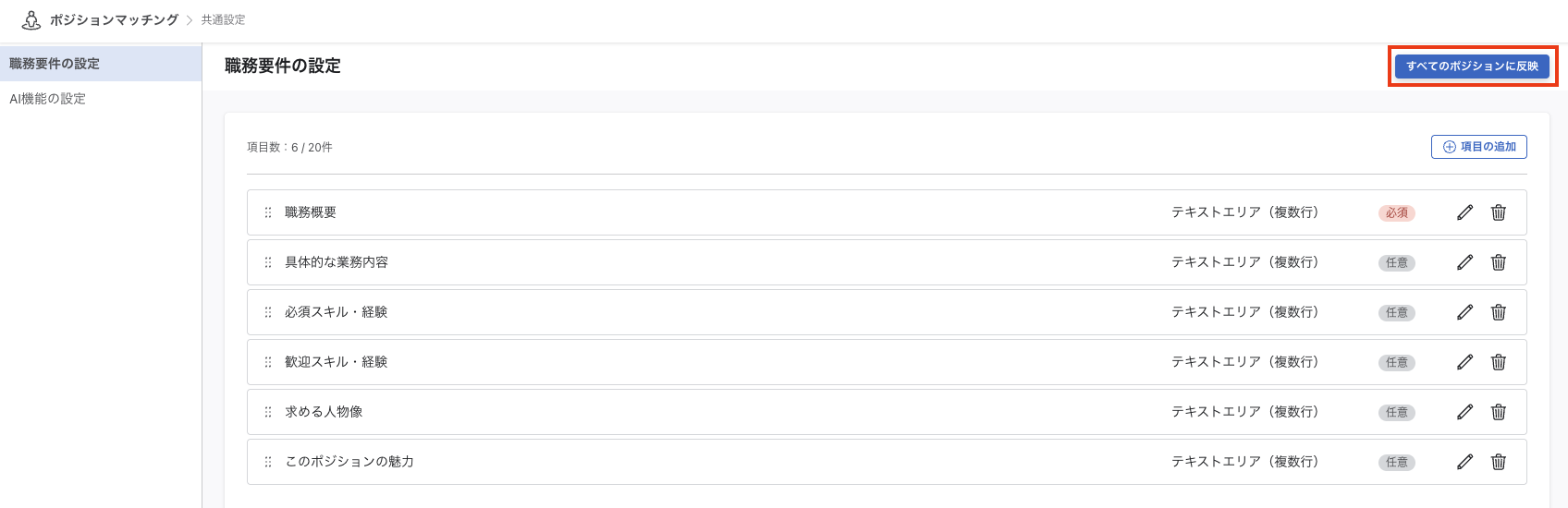Image resolution: width=1568 pixels, height=508 pixels.
Task: Edit the 職務概要 item with pencil icon
Action: 1464,212
